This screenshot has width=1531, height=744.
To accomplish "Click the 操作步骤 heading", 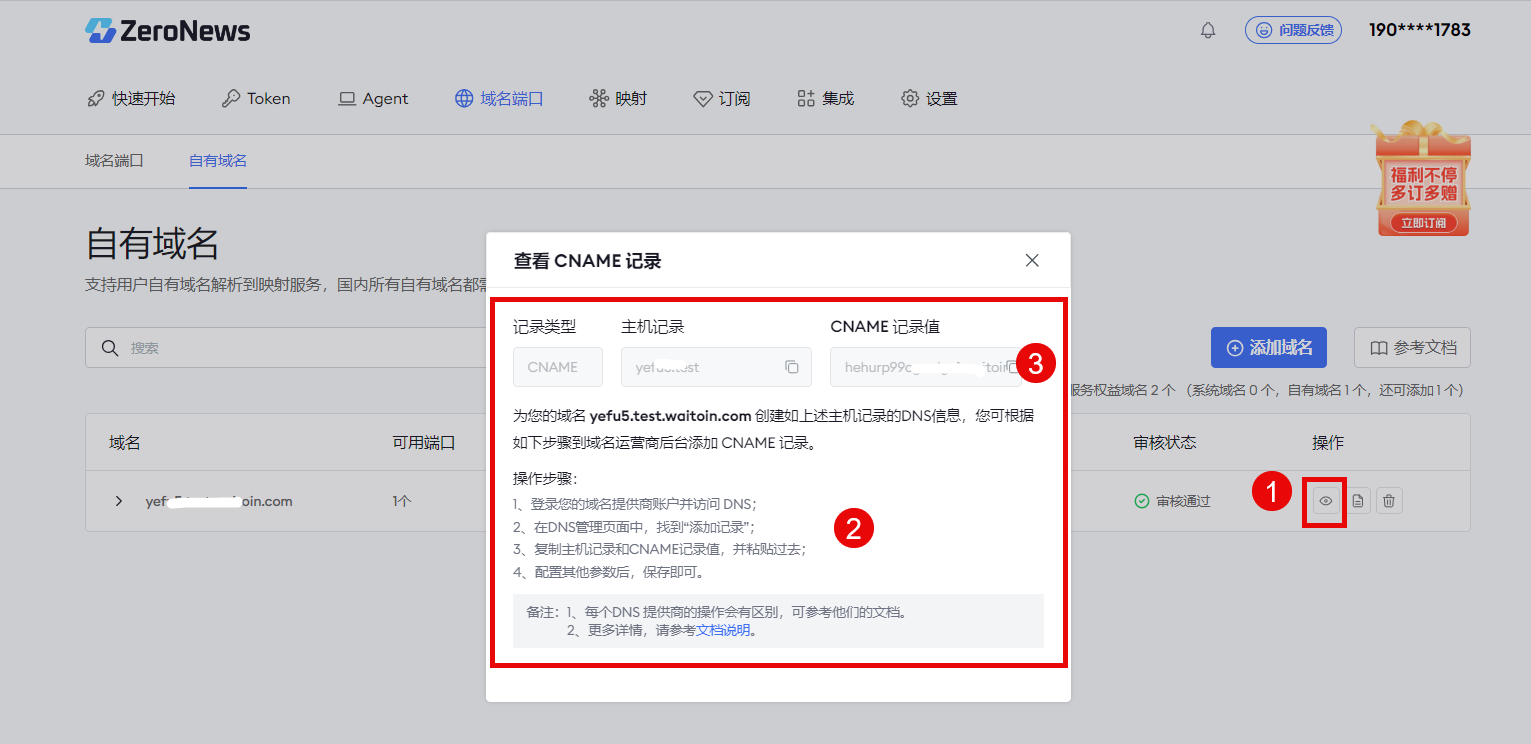I will (x=545, y=478).
